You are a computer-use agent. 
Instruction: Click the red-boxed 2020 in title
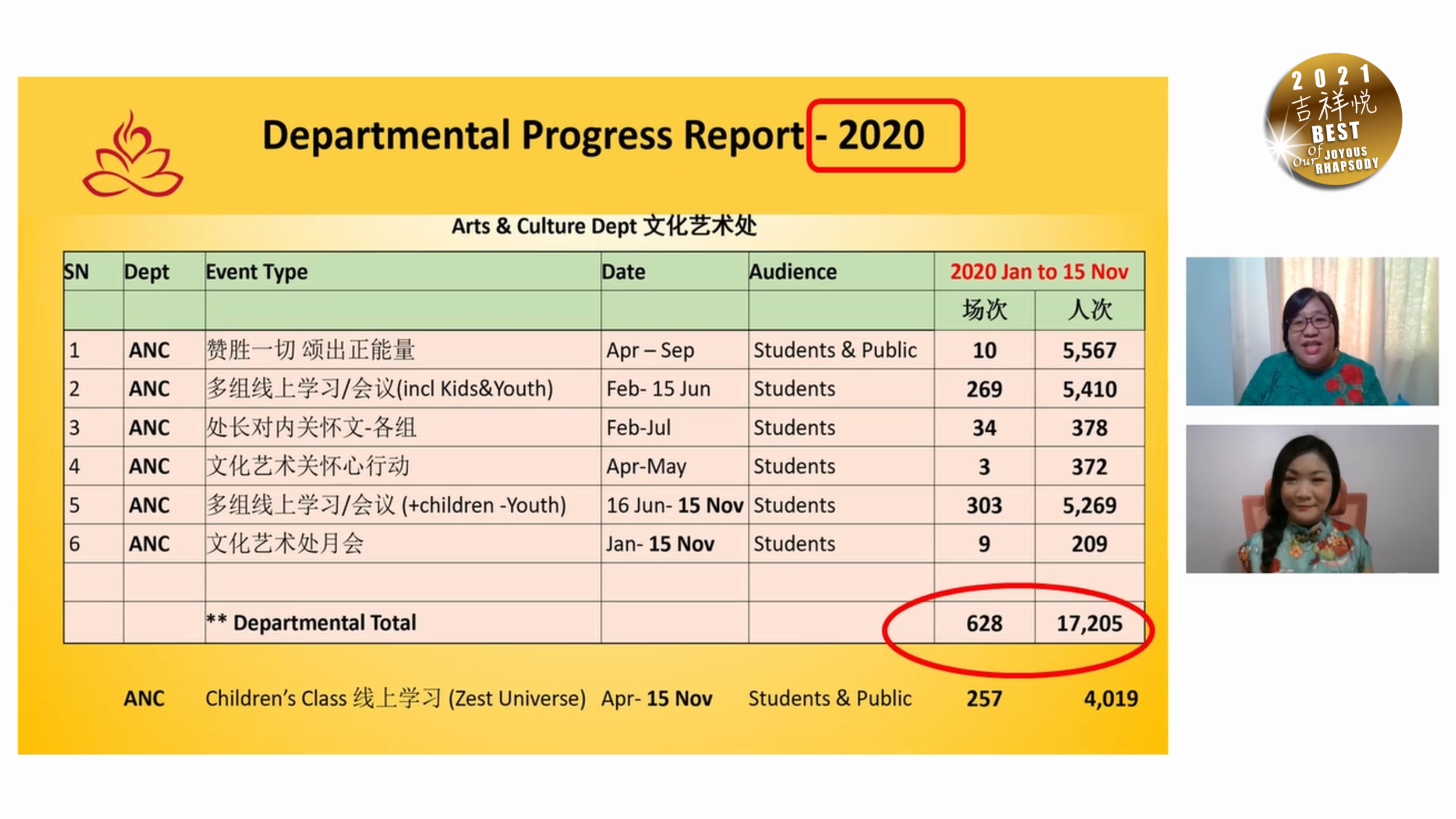coord(885,135)
